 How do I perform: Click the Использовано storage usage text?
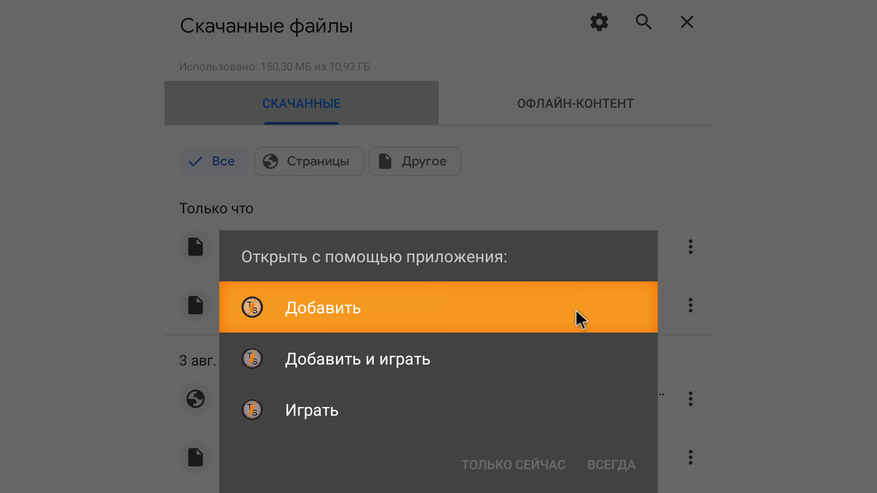pyautogui.click(x=275, y=67)
